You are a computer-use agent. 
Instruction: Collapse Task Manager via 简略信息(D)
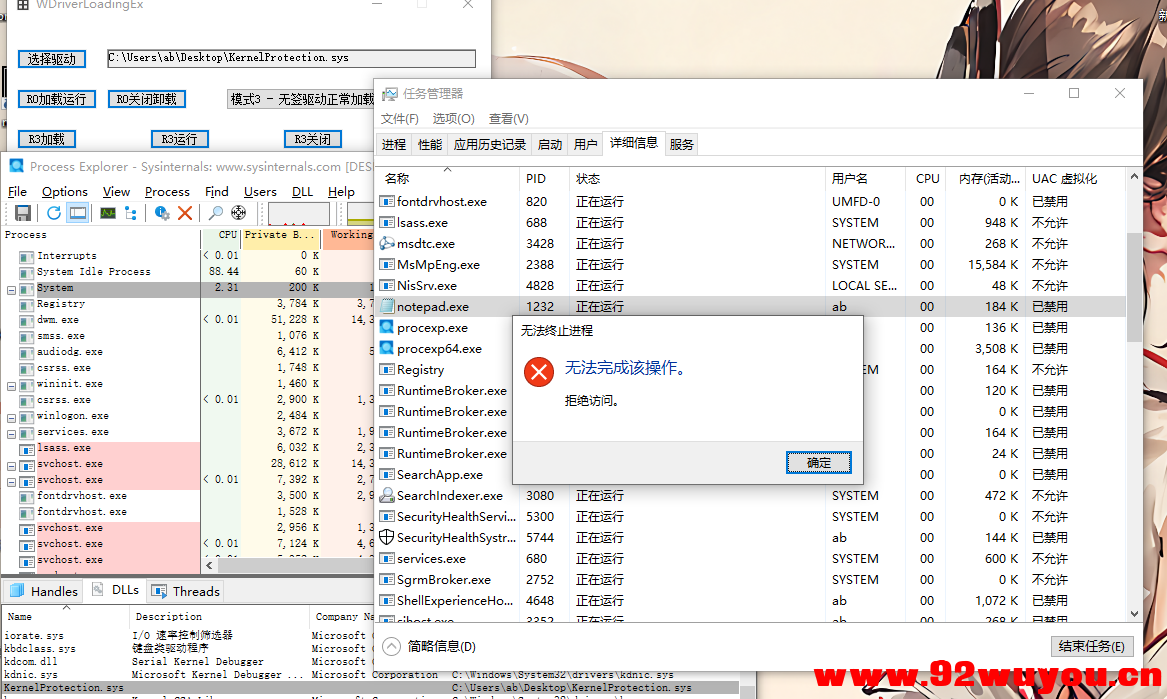click(440, 646)
